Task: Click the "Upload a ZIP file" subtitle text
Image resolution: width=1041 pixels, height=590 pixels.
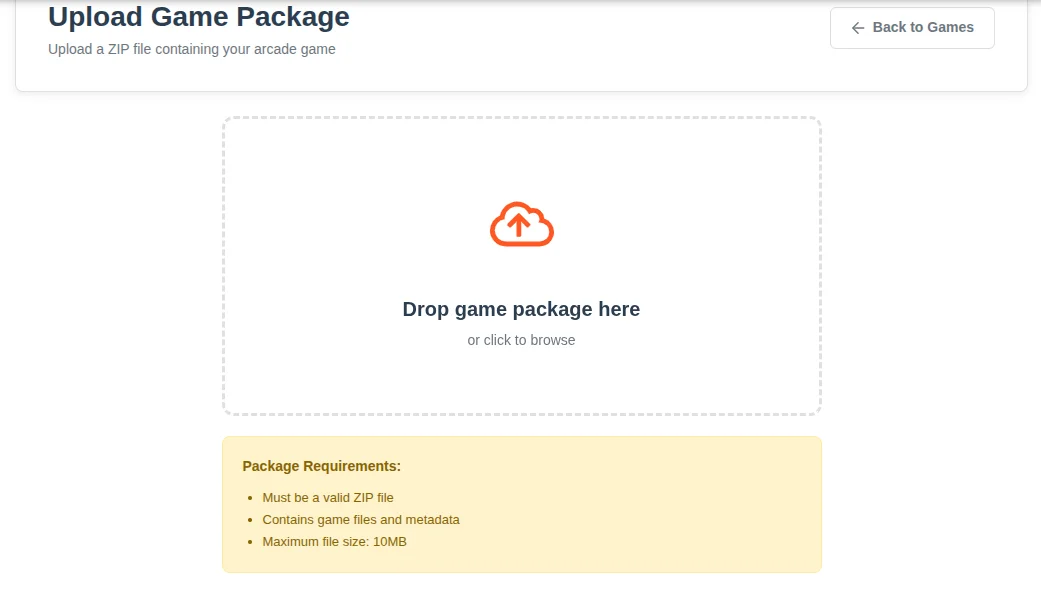Action: point(192,49)
